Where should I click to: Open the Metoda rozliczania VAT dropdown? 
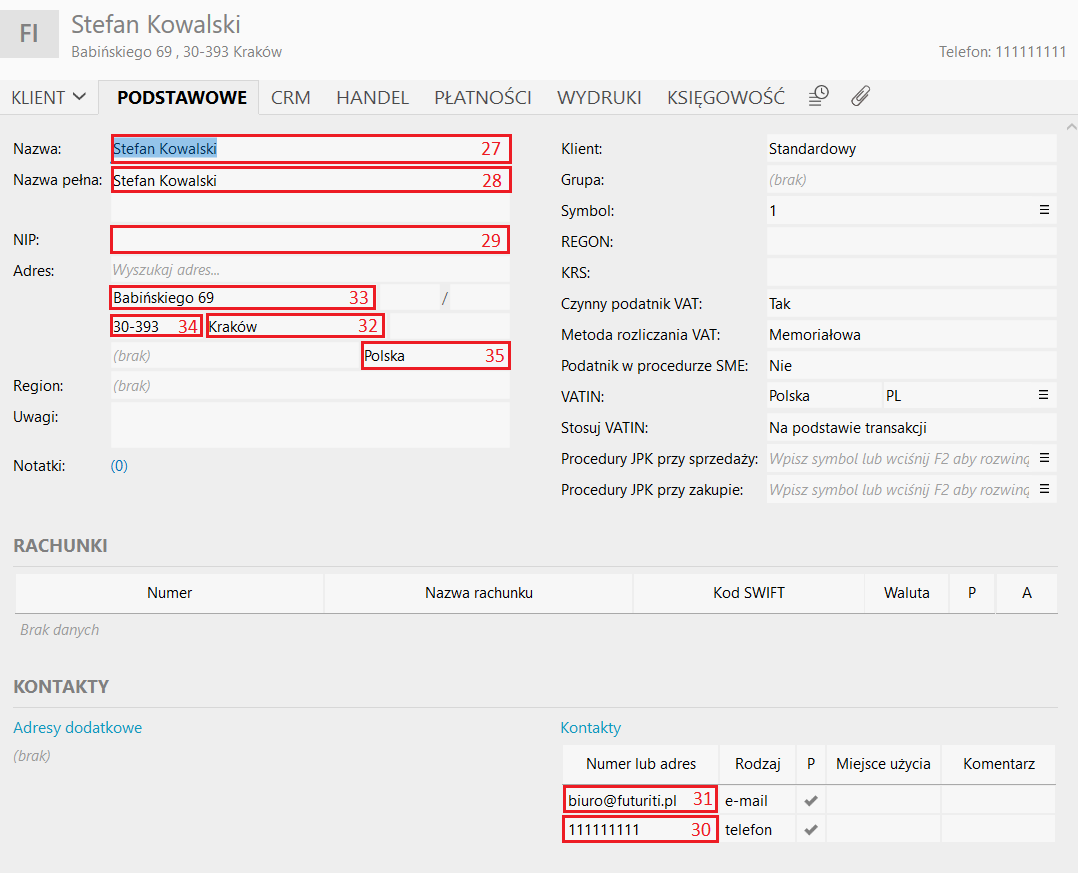[910, 335]
